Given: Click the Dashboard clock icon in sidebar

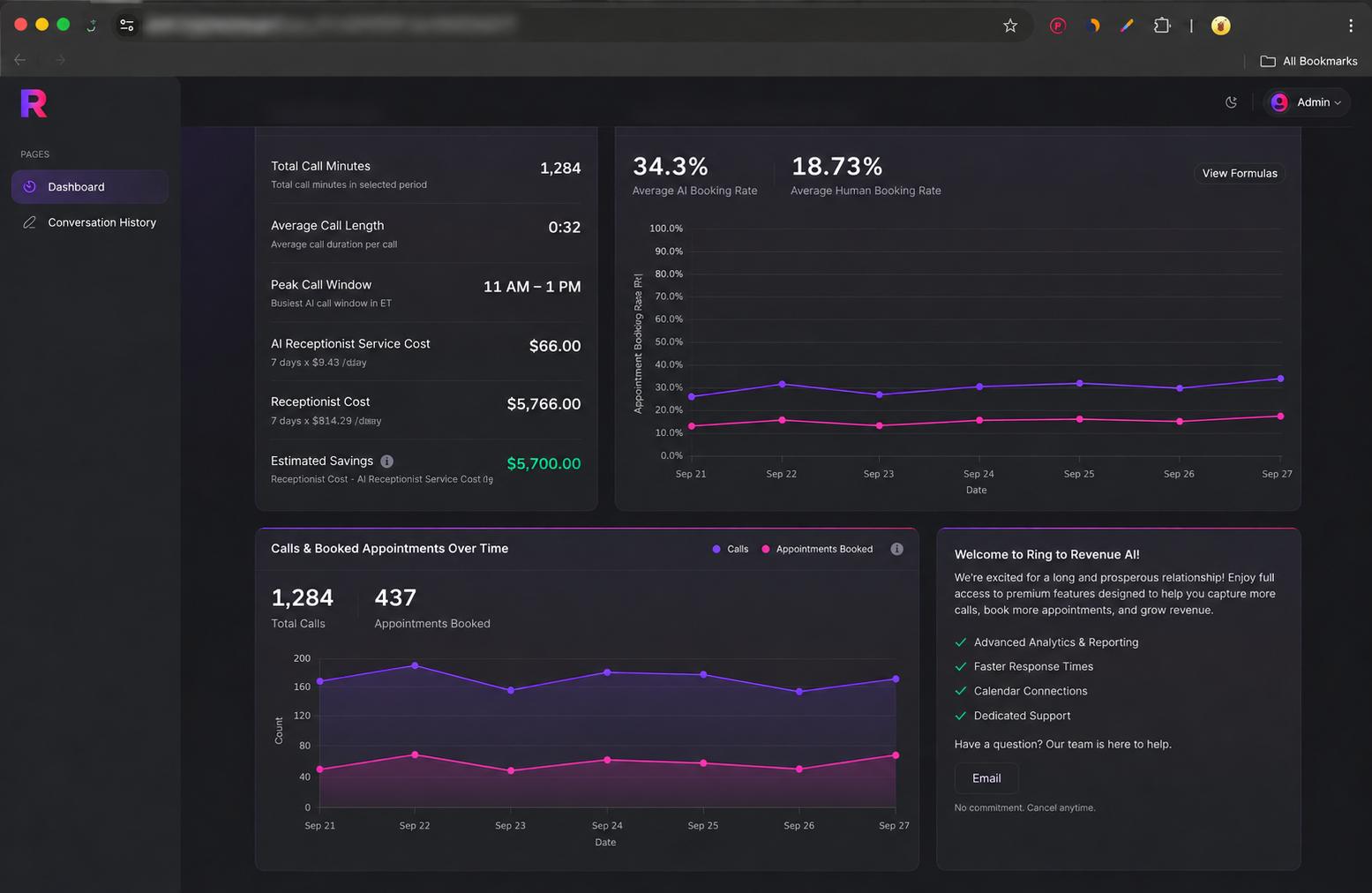Looking at the screenshot, I should point(29,187).
